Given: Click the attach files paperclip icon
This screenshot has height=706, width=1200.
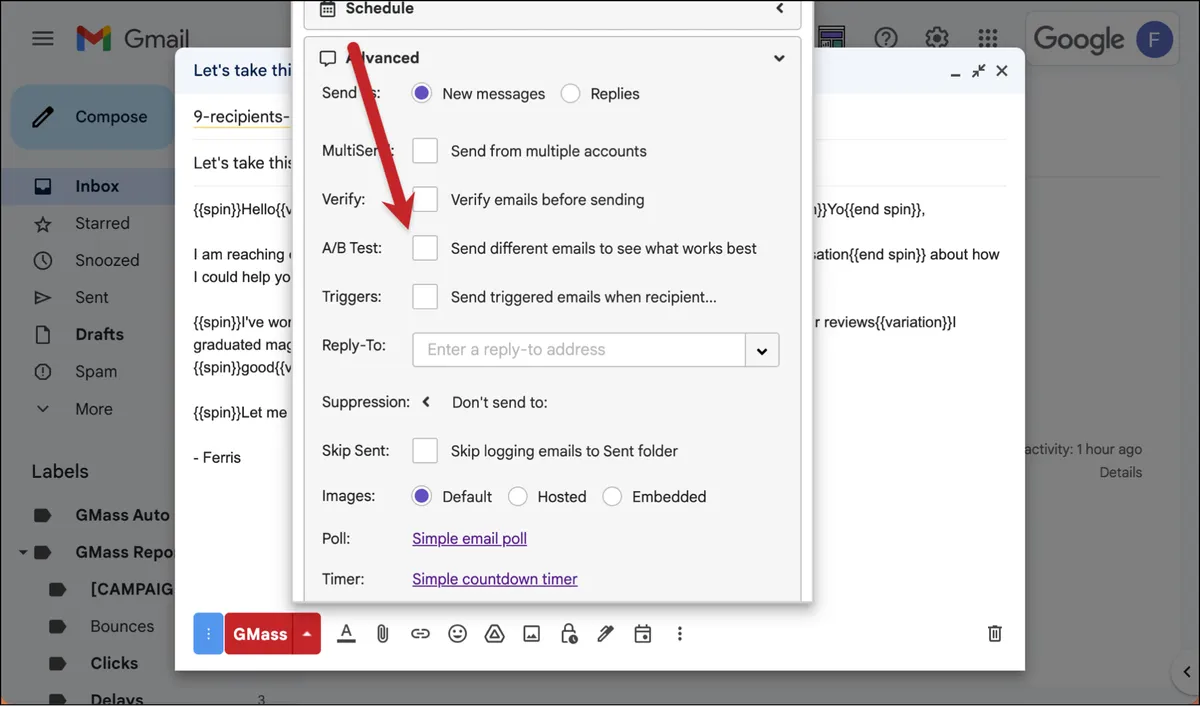Looking at the screenshot, I should pos(382,633).
